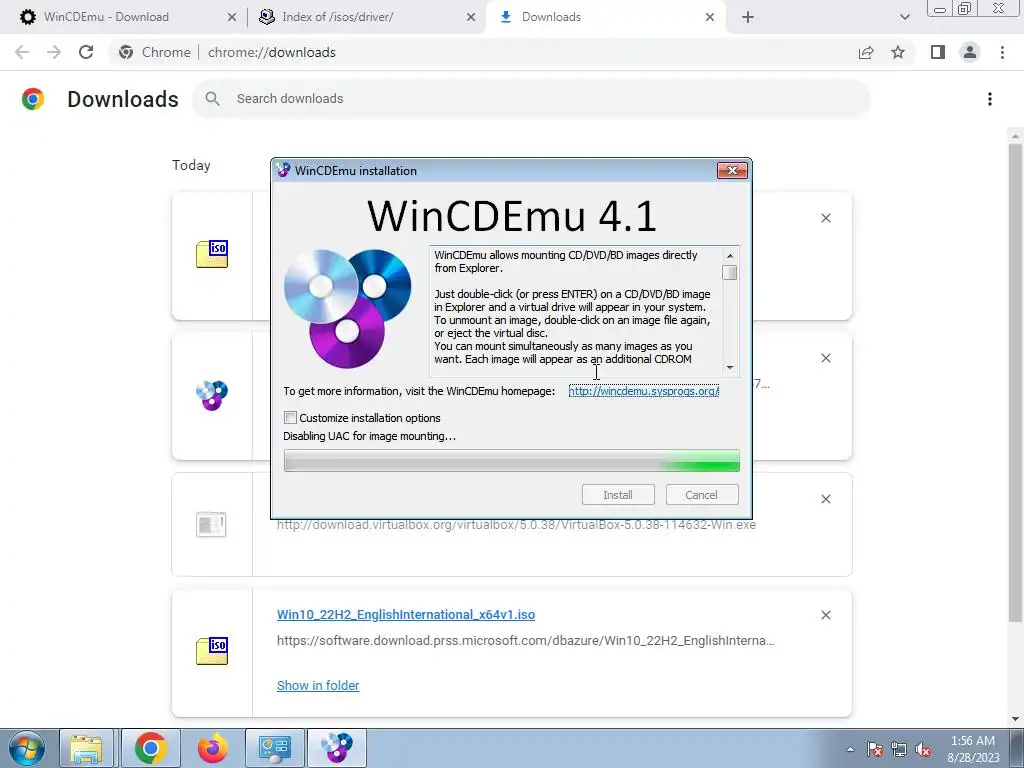The width and height of the screenshot is (1024, 768).
Task: Tick the Customize installation options checkbox
Action: (x=291, y=417)
